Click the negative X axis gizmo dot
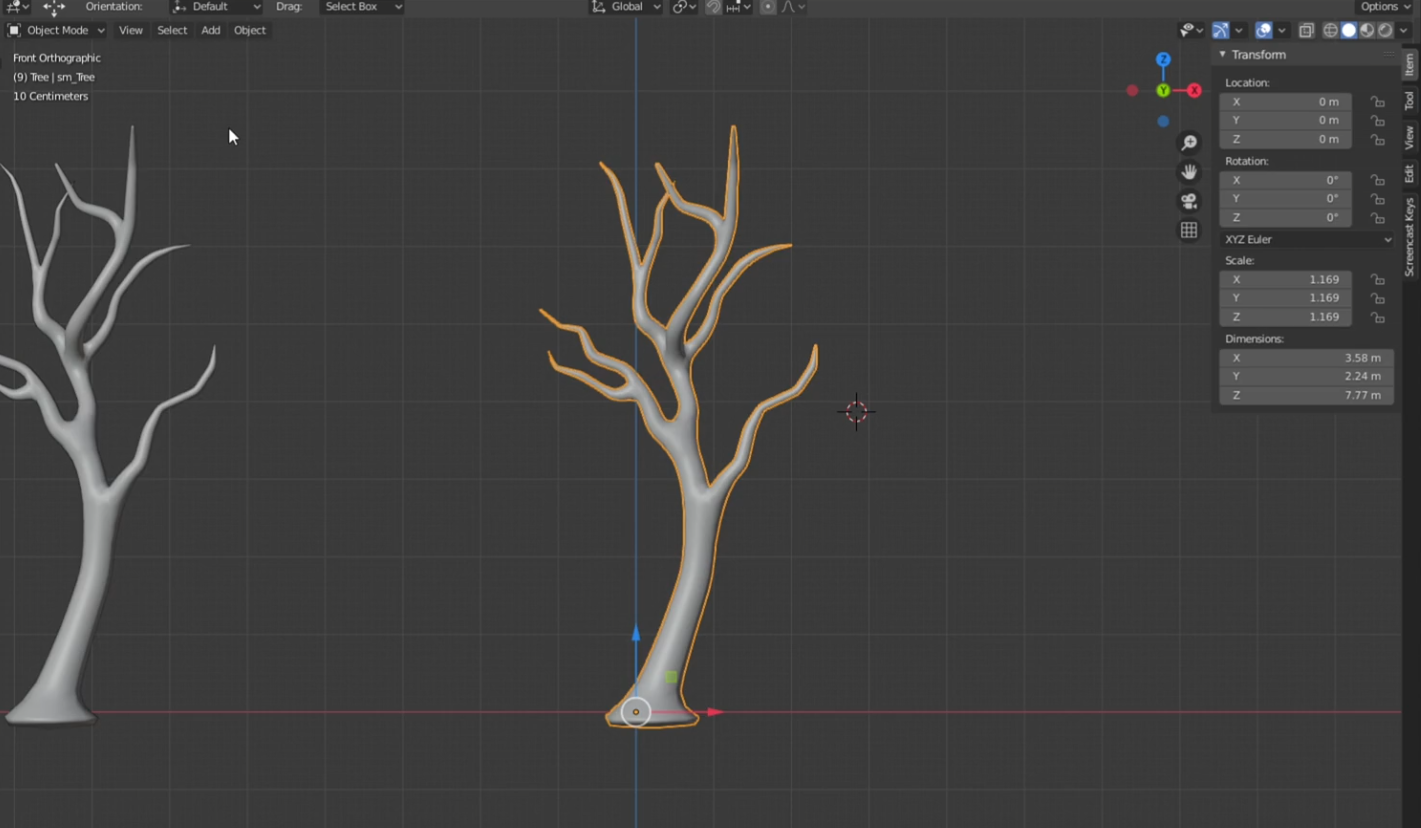The image size is (1421, 828). coord(1132,91)
